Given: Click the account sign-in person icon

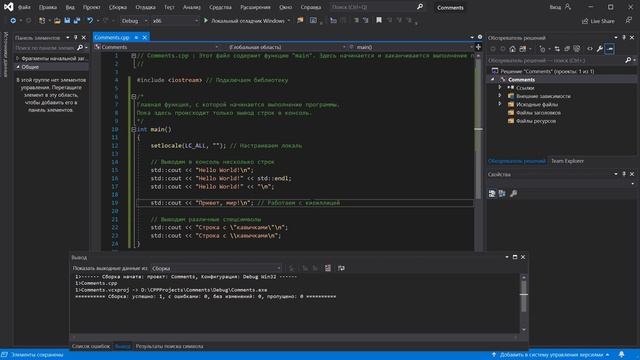Looking at the screenshot, I should coord(568,7).
